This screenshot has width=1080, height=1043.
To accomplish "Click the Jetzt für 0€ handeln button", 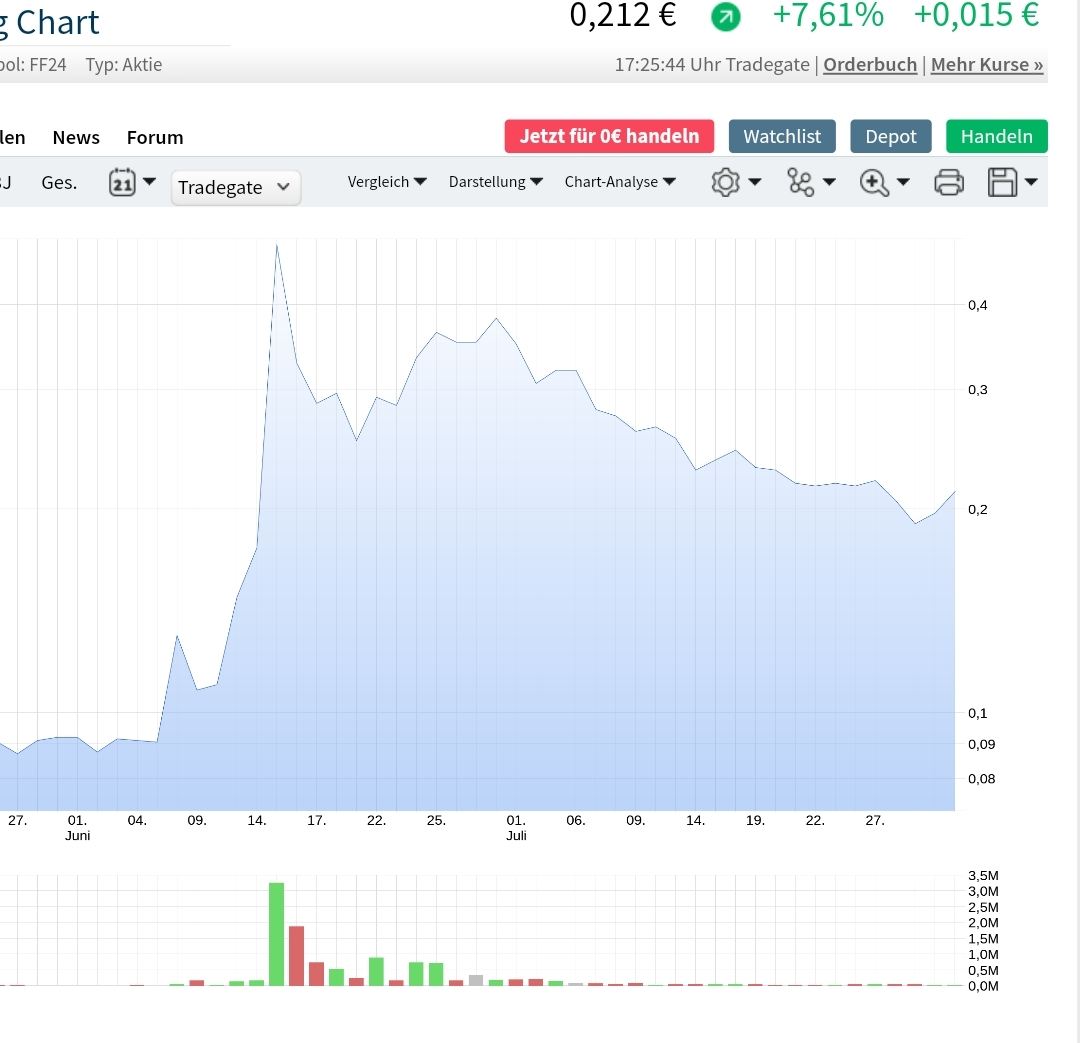I will tap(609, 136).
